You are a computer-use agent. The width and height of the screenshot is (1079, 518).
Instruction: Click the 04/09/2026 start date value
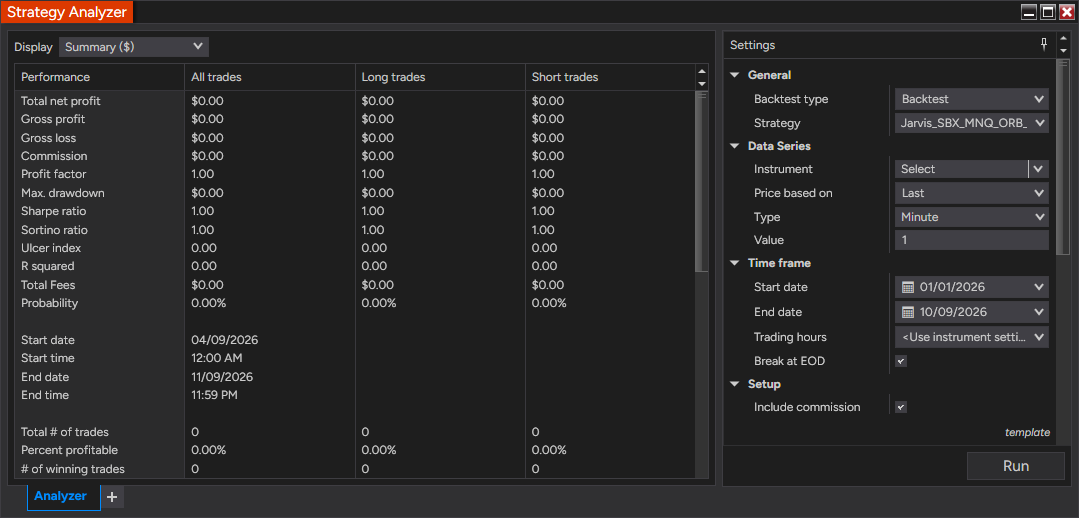point(224,340)
